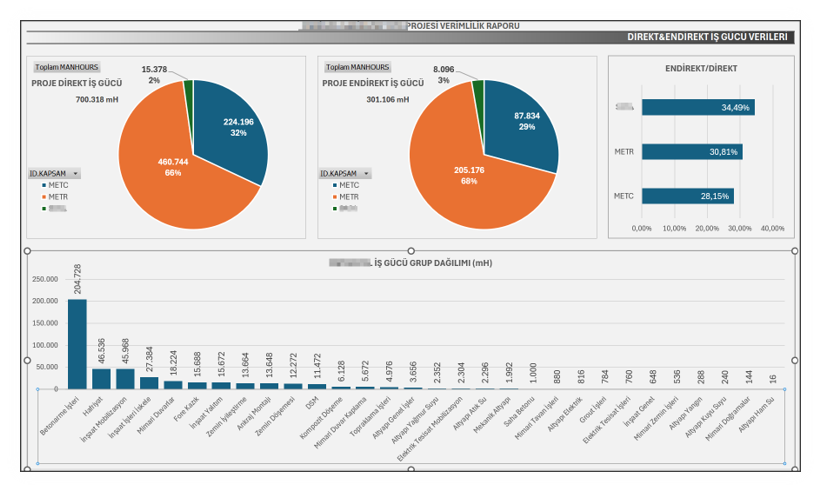Open ID.KAPSAM filter dropdown in direct chart
The image size is (821, 492).
pos(76,173)
